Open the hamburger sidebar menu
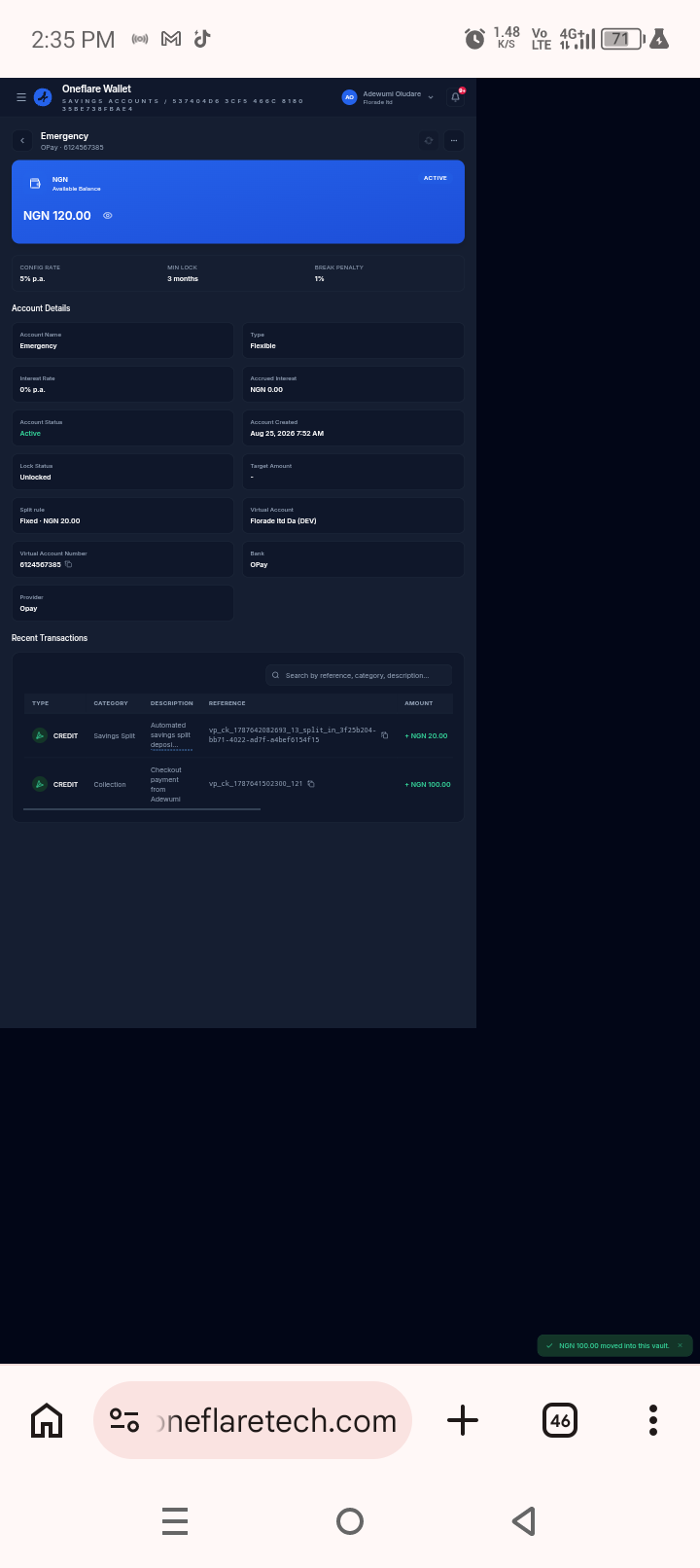 [21, 97]
